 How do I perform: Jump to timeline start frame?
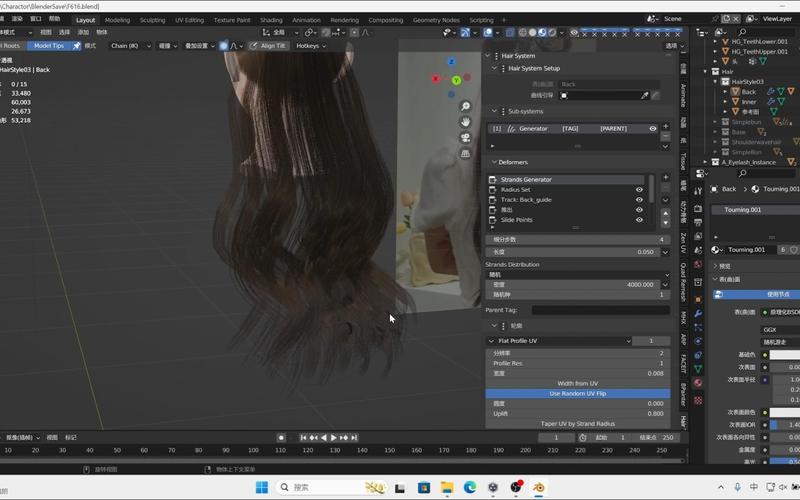303,438
